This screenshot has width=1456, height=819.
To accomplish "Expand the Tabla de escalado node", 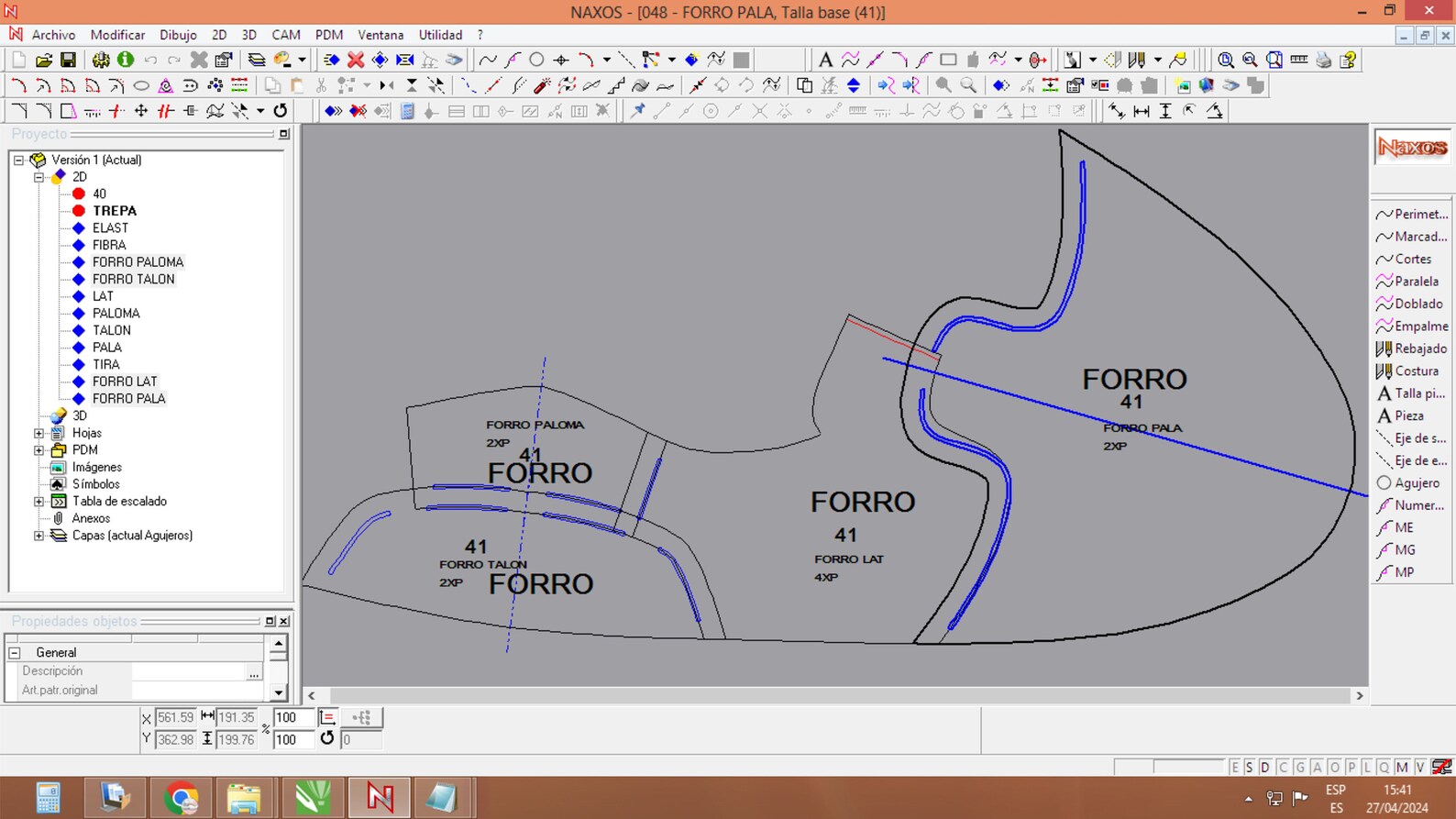I will 39,502.
